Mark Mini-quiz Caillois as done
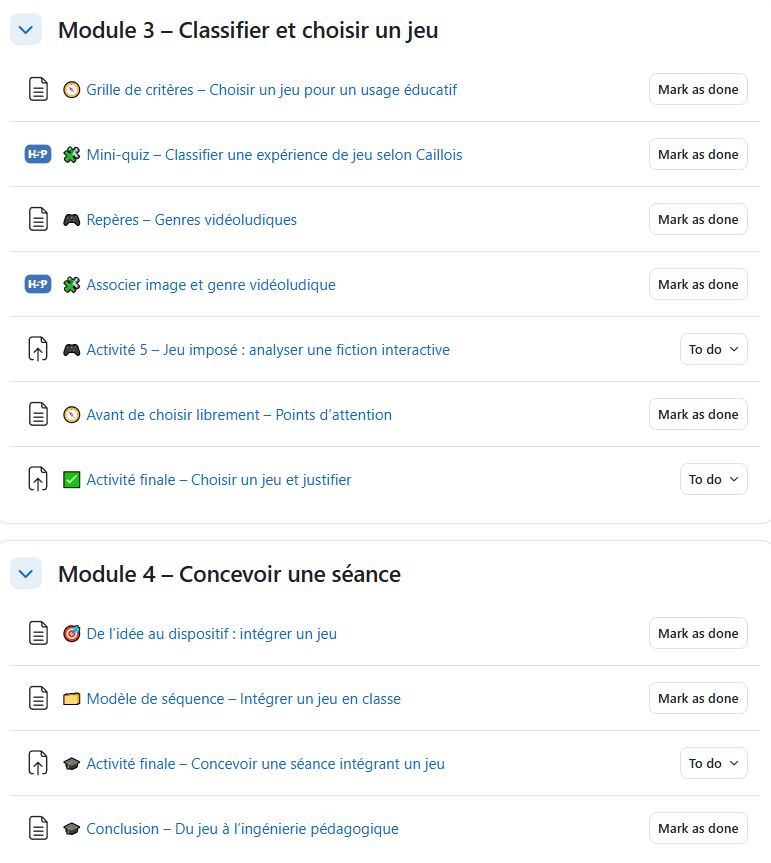 (x=698, y=154)
